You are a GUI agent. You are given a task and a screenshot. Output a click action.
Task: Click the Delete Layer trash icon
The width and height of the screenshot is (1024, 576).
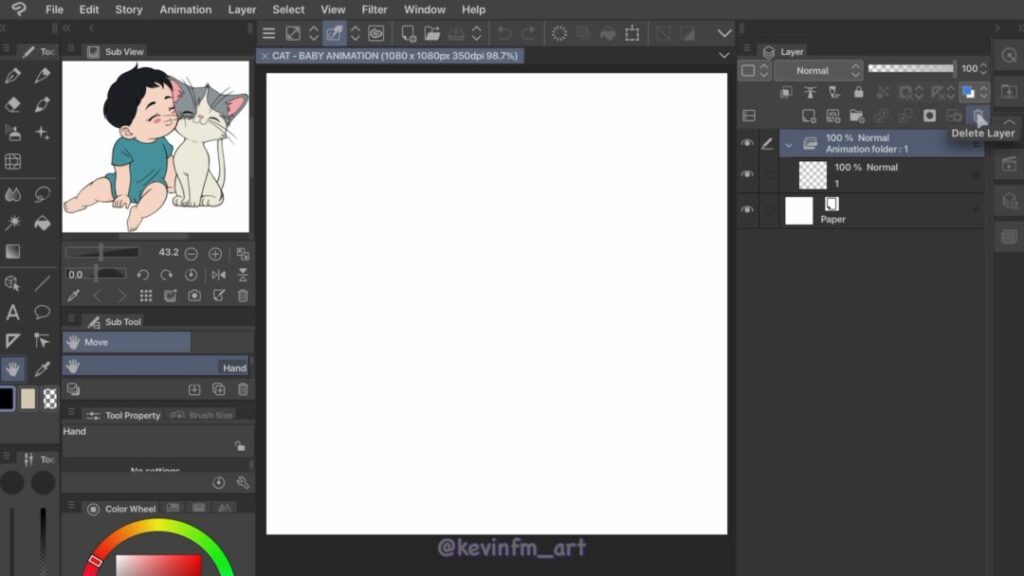[x=979, y=116]
